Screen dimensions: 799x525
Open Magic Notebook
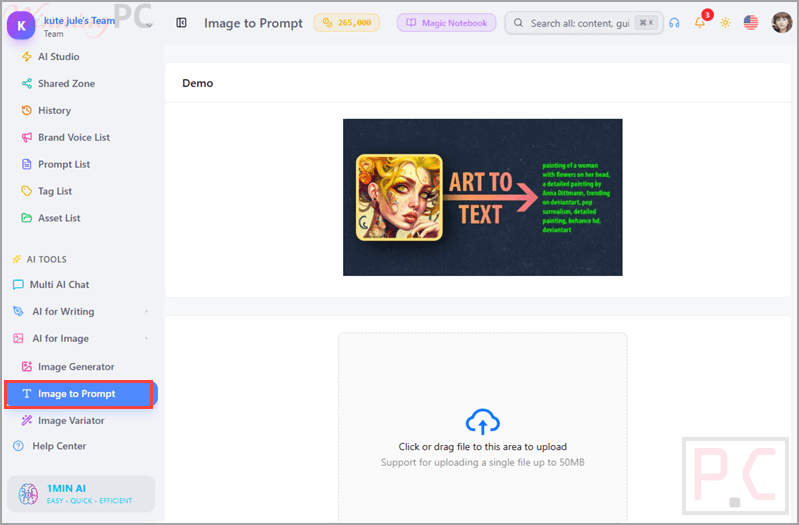pos(446,23)
